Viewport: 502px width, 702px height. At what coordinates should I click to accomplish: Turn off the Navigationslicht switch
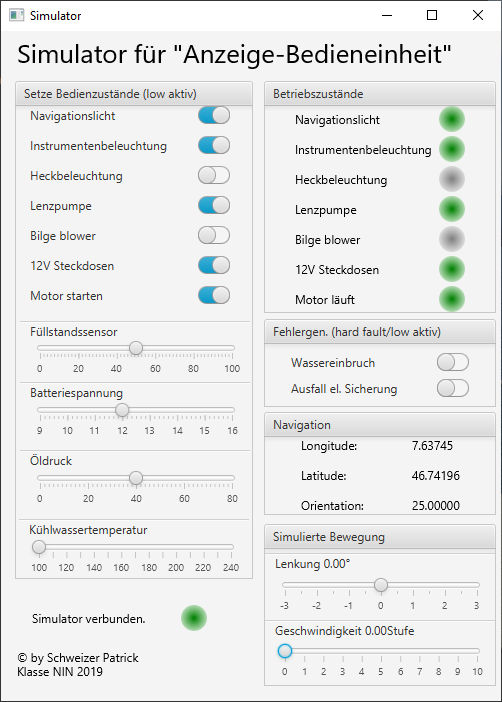point(214,116)
